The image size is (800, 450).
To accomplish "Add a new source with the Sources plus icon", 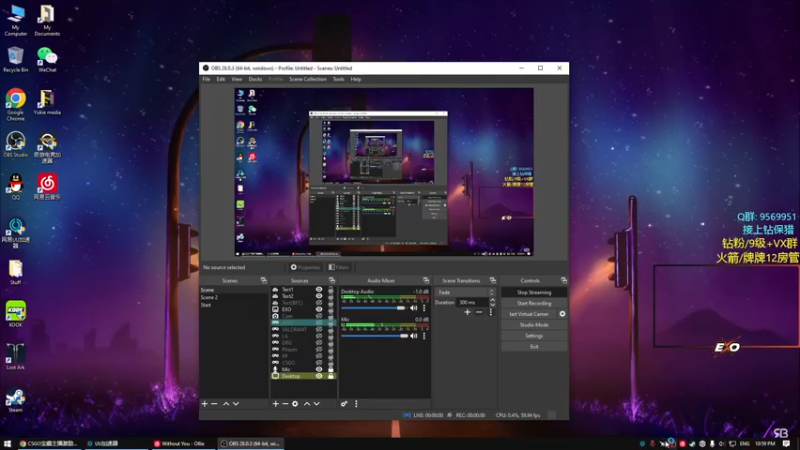I will pyautogui.click(x=276, y=404).
